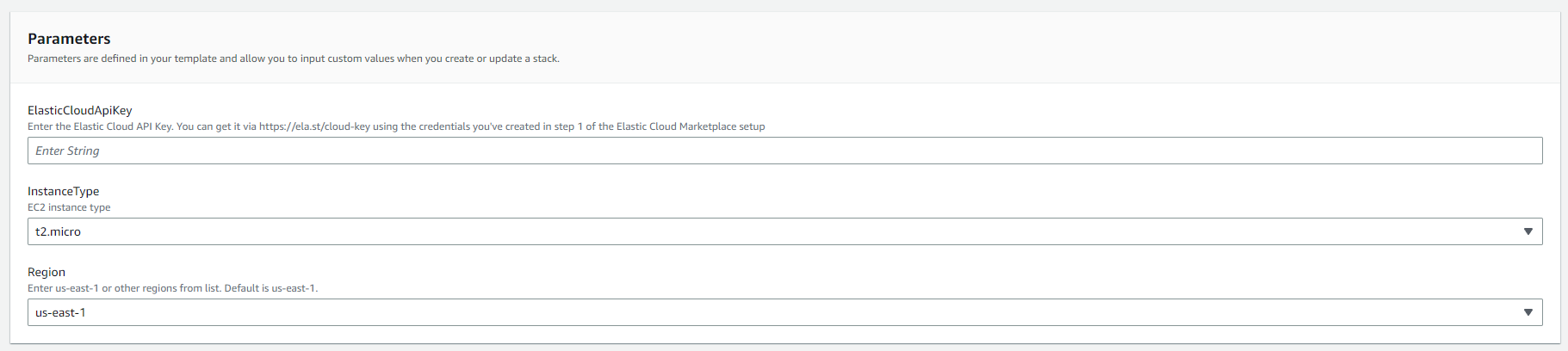Click 'Enter the Elastic Cloud API Key' help text

(x=100, y=126)
